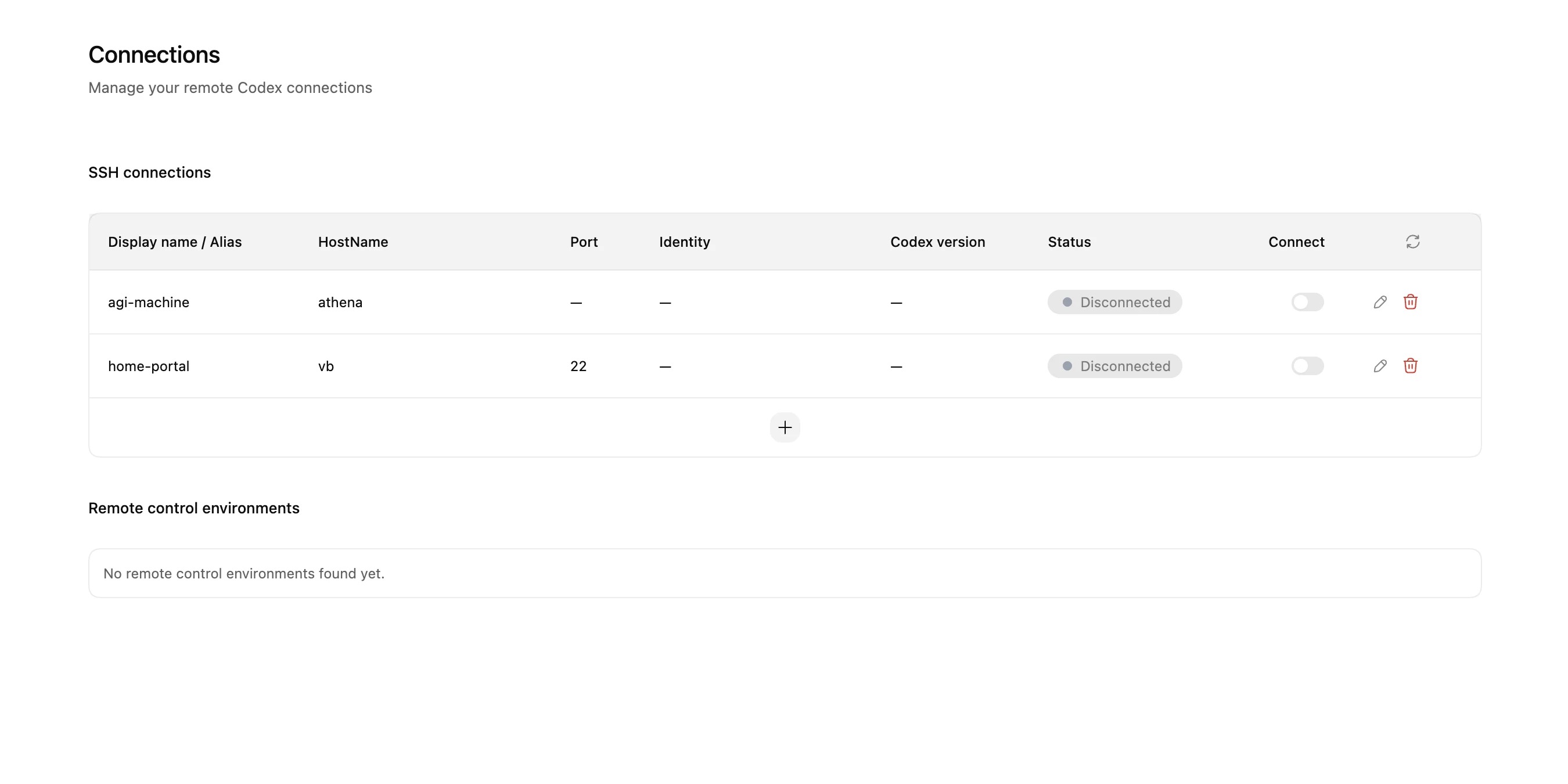Viewport: 1568px width, 784px height.
Task: Click the home-portal alias cell
Action: (x=149, y=366)
